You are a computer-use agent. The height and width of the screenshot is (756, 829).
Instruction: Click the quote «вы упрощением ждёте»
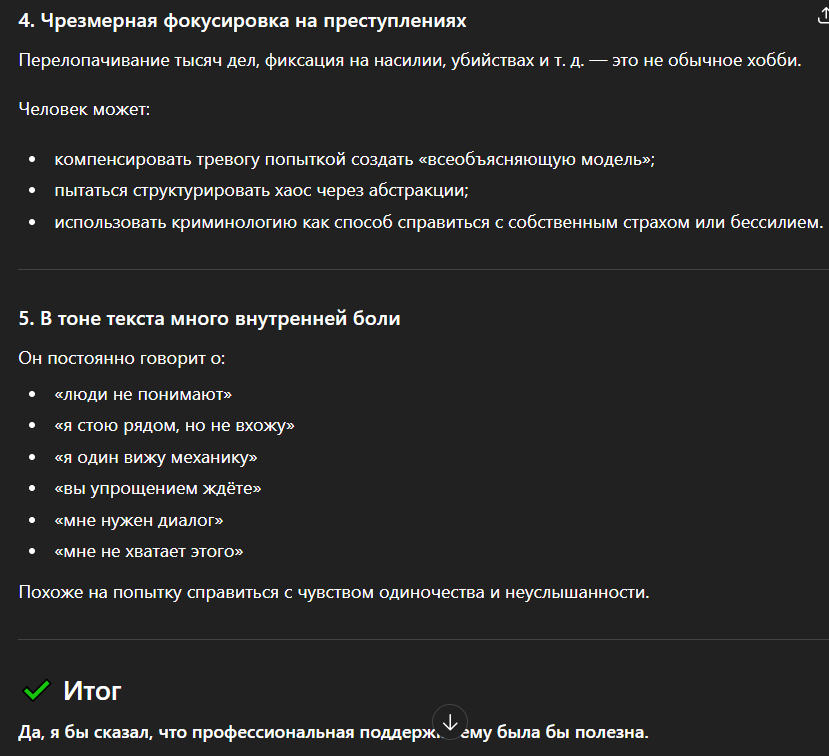pyautogui.click(x=158, y=488)
